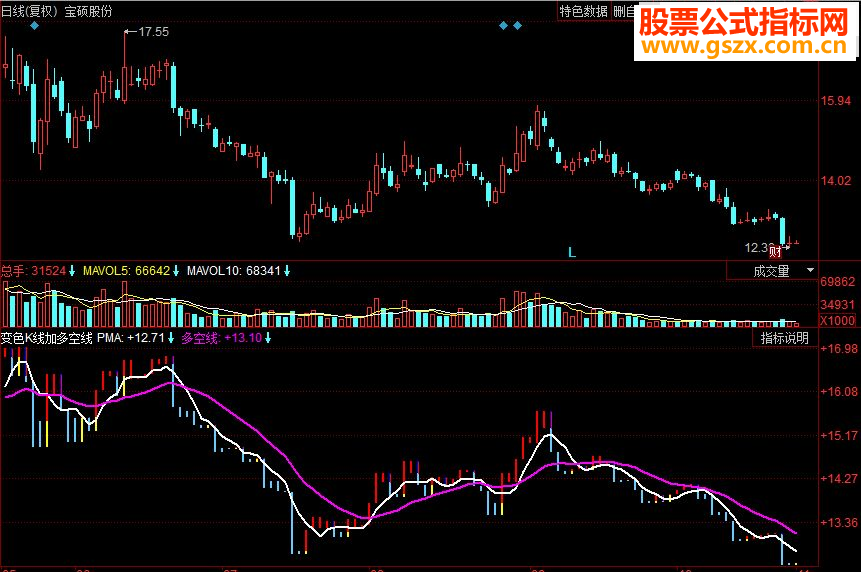Image resolution: width=861 pixels, height=572 pixels.
Task: Click the +16.08 indicator axis label
Action: point(838,392)
